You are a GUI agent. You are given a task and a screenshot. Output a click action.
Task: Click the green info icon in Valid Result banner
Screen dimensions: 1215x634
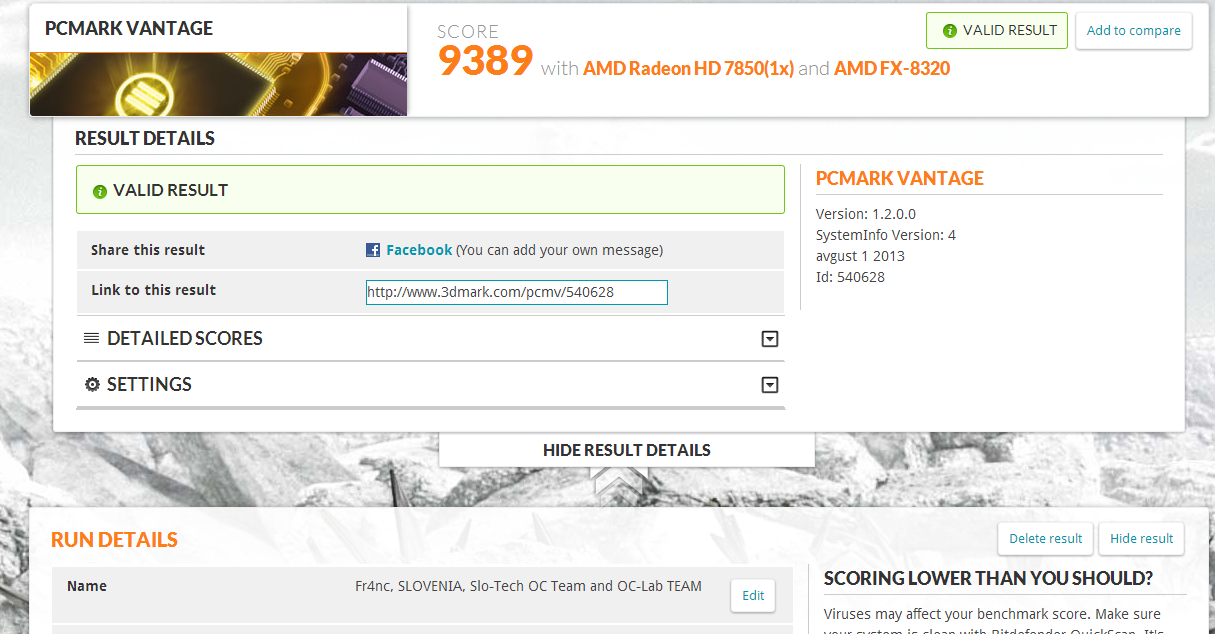click(x=99, y=191)
